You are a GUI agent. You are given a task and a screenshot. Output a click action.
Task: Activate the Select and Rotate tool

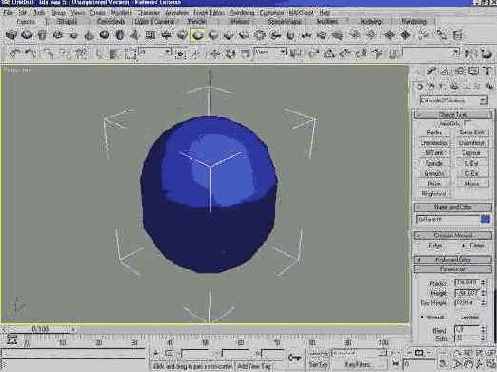[230, 53]
